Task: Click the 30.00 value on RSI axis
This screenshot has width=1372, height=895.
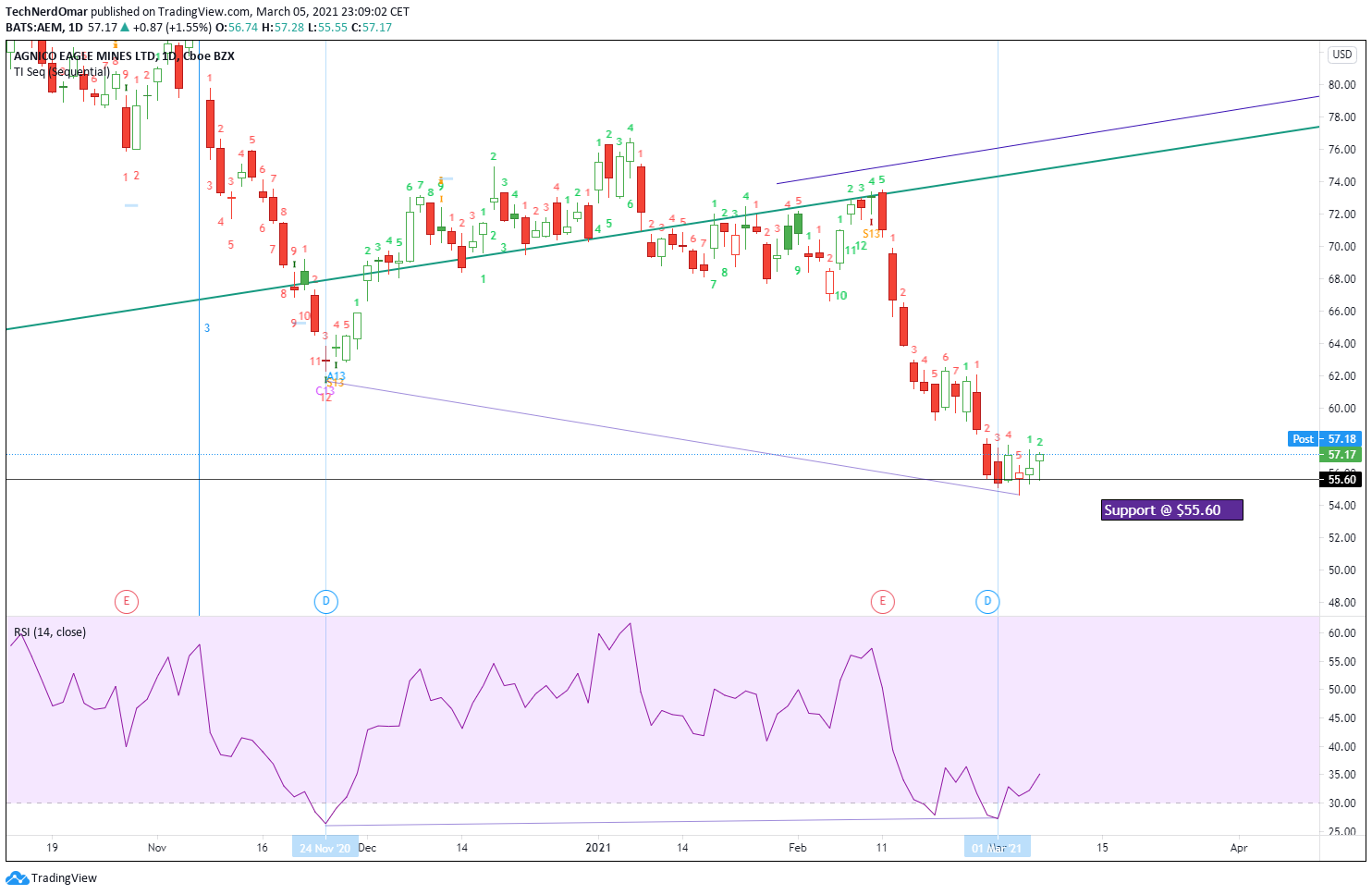Action: (1341, 803)
